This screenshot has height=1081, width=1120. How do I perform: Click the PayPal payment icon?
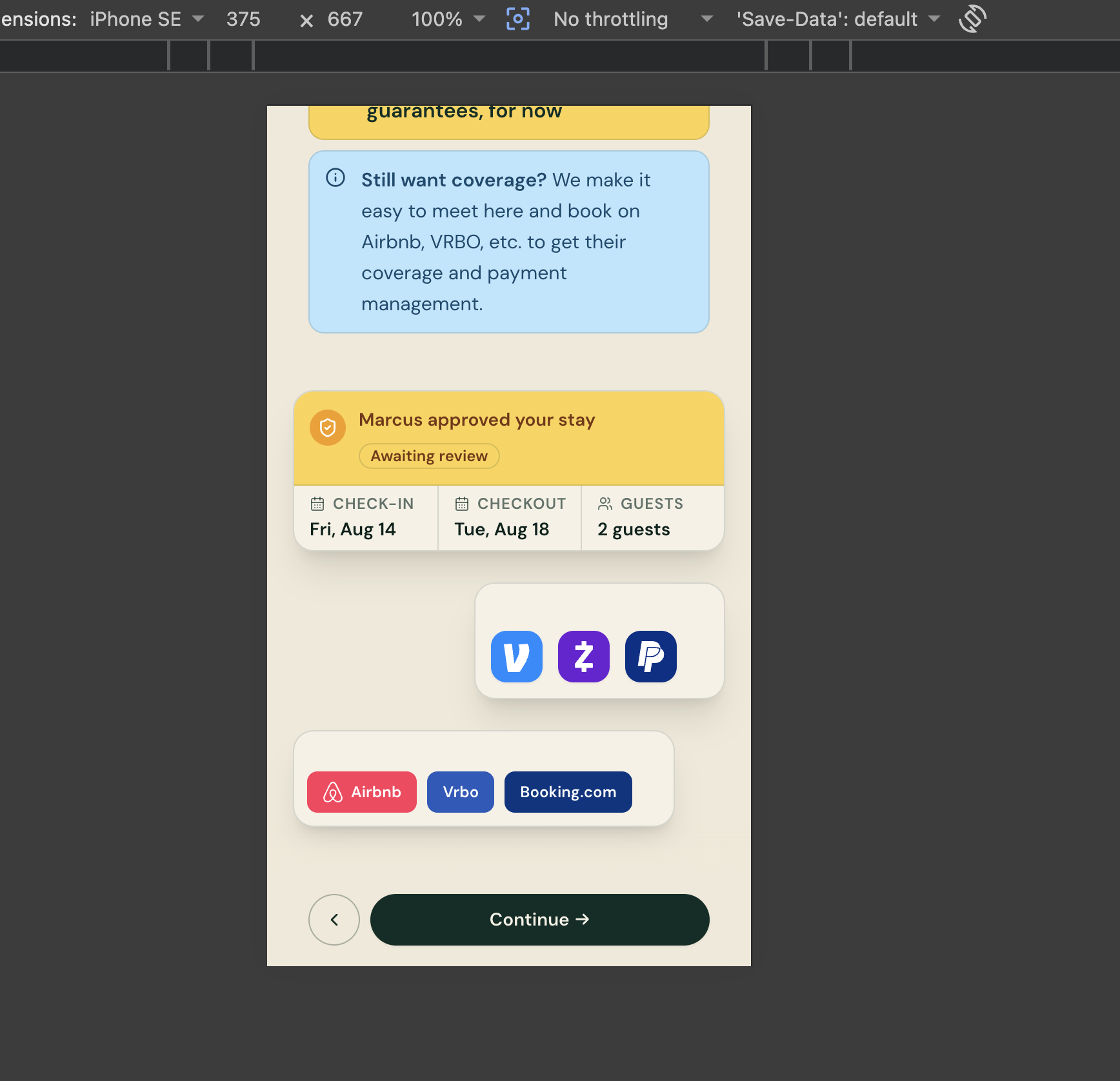(651, 657)
